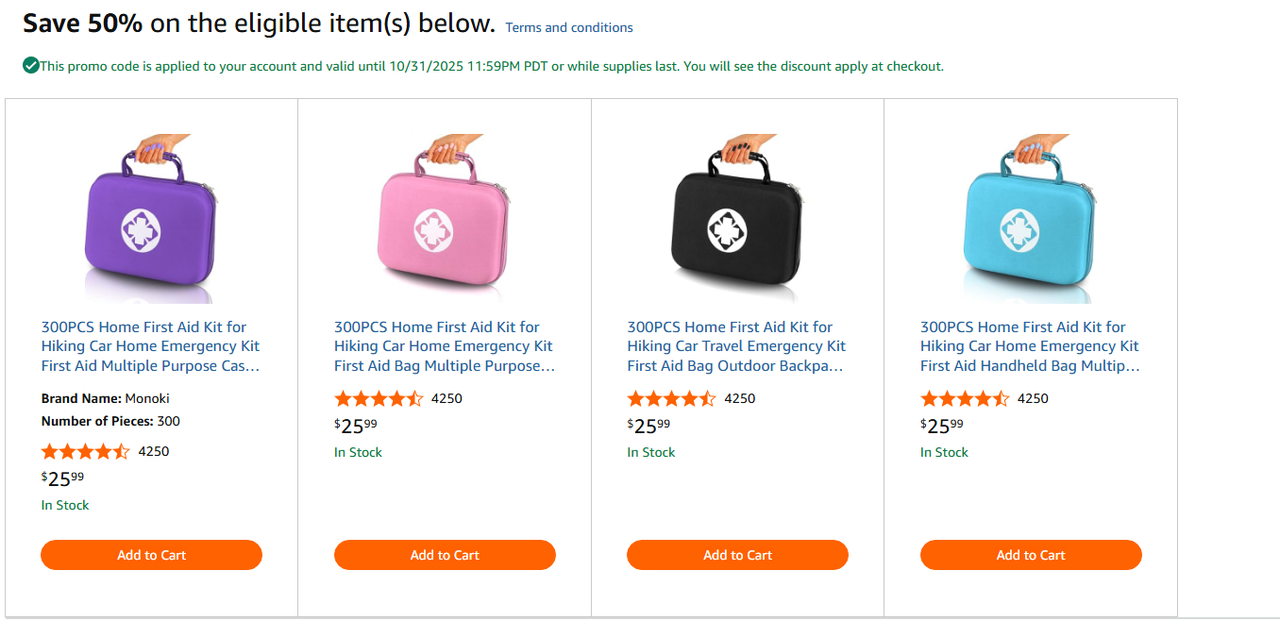
Task: Open the 4250 reviews count for blue kit
Action: pyautogui.click(x=1033, y=398)
